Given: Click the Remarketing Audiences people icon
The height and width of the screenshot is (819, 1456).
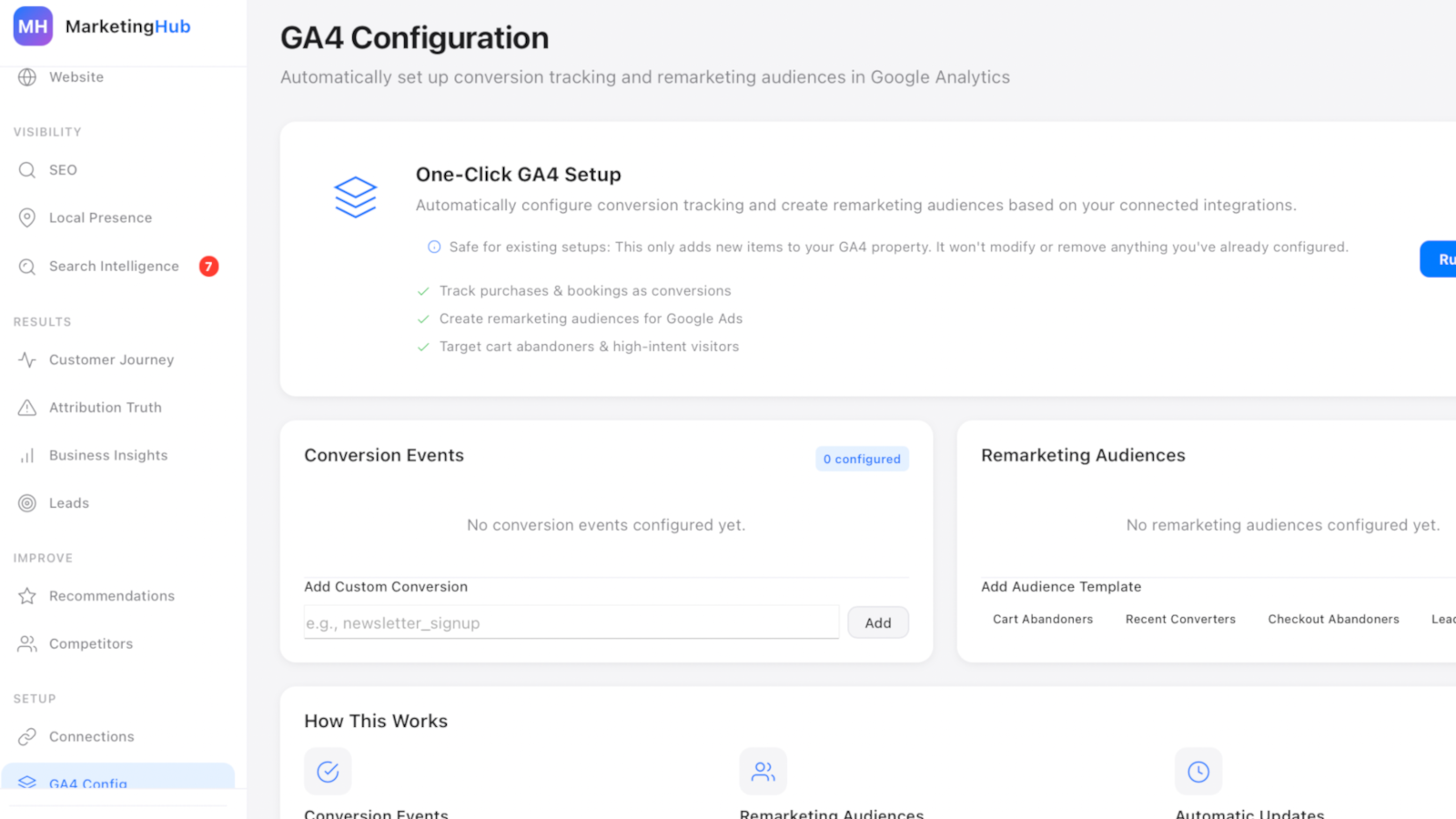Looking at the screenshot, I should coord(763,771).
